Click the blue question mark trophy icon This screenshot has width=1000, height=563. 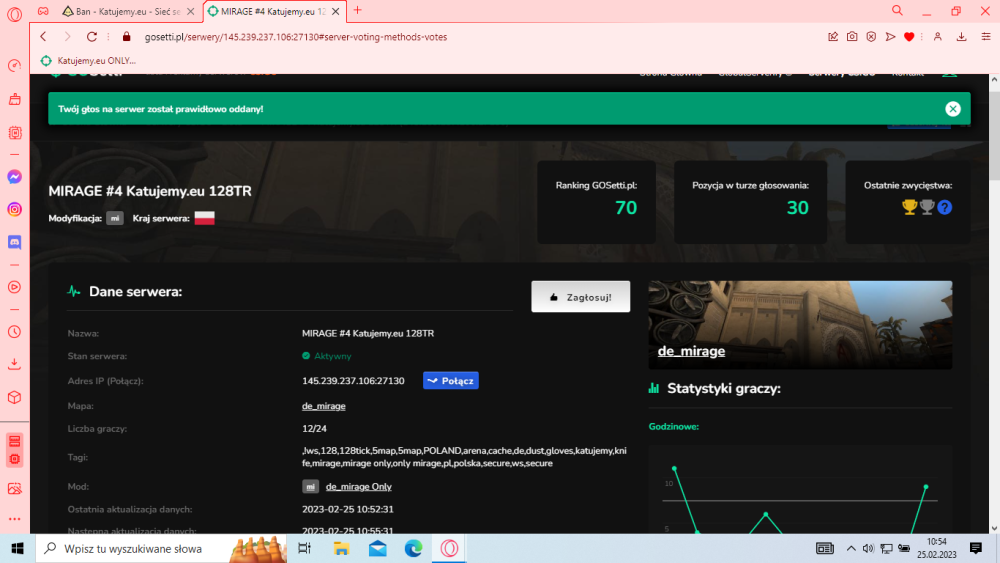tap(945, 207)
